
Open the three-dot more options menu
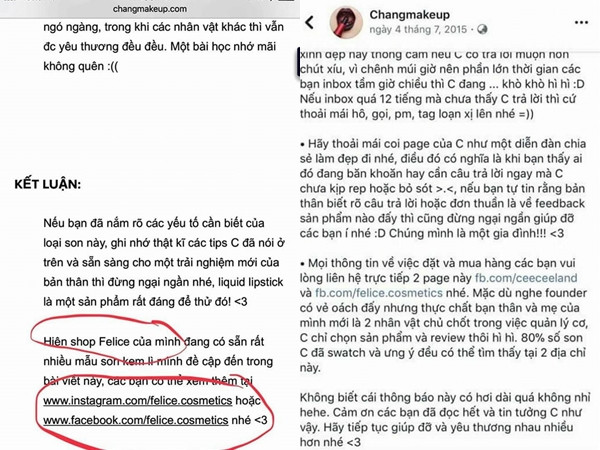pyautogui.click(x=581, y=23)
